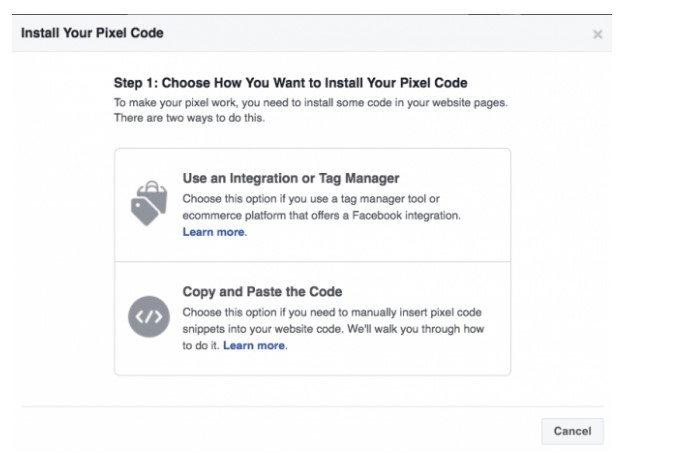Screen dimensions: 674x457
Task: Open Learn more link for manual code
Action: [x=254, y=345]
